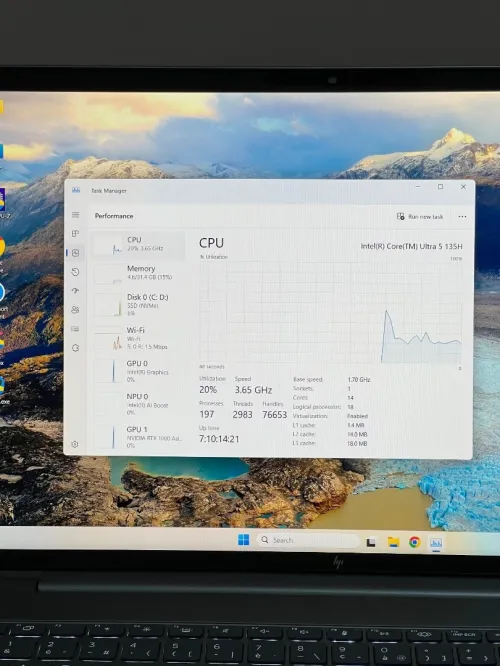Image resolution: width=500 pixels, height=666 pixels.
Task: Click the Task Manager icon on taskbar
Action: pyautogui.click(x=436, y=542)
